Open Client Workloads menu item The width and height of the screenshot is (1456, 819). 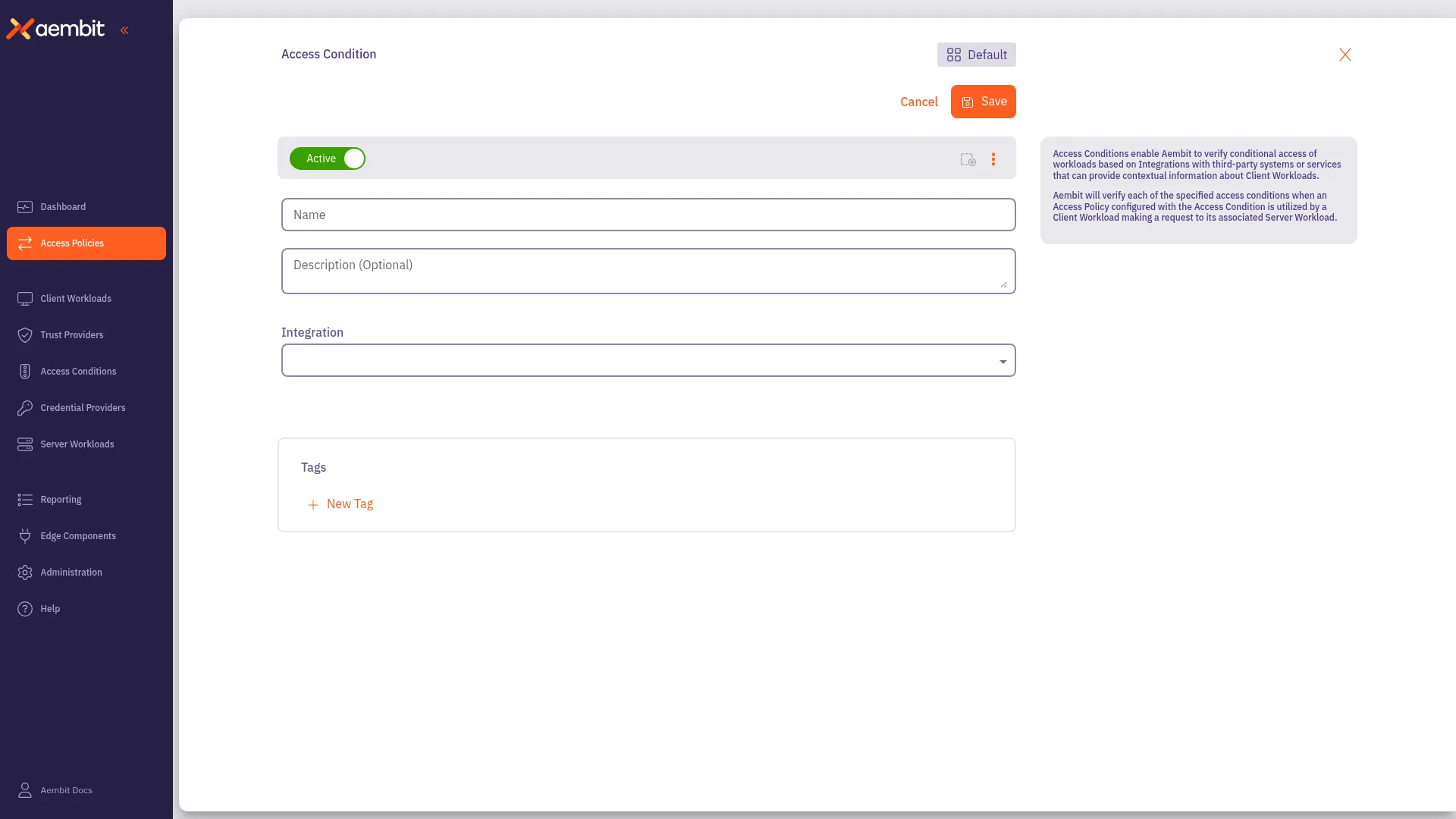click(x=76, y=299)
